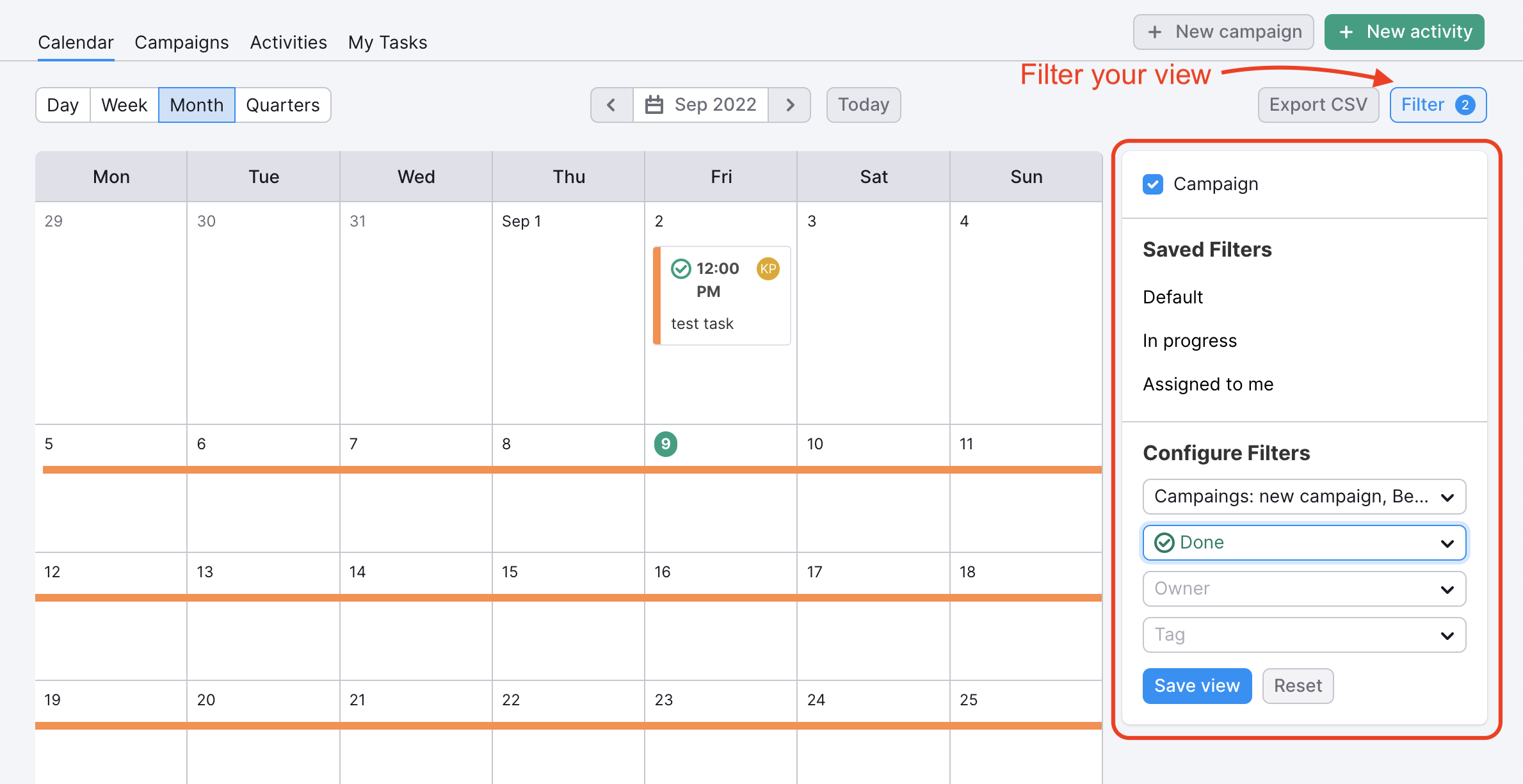The height and width of the screenshot is (784, 1523).
Task: Open the Sep 2022 date picker
Action: pyautogui.click(x=701, y=105)
